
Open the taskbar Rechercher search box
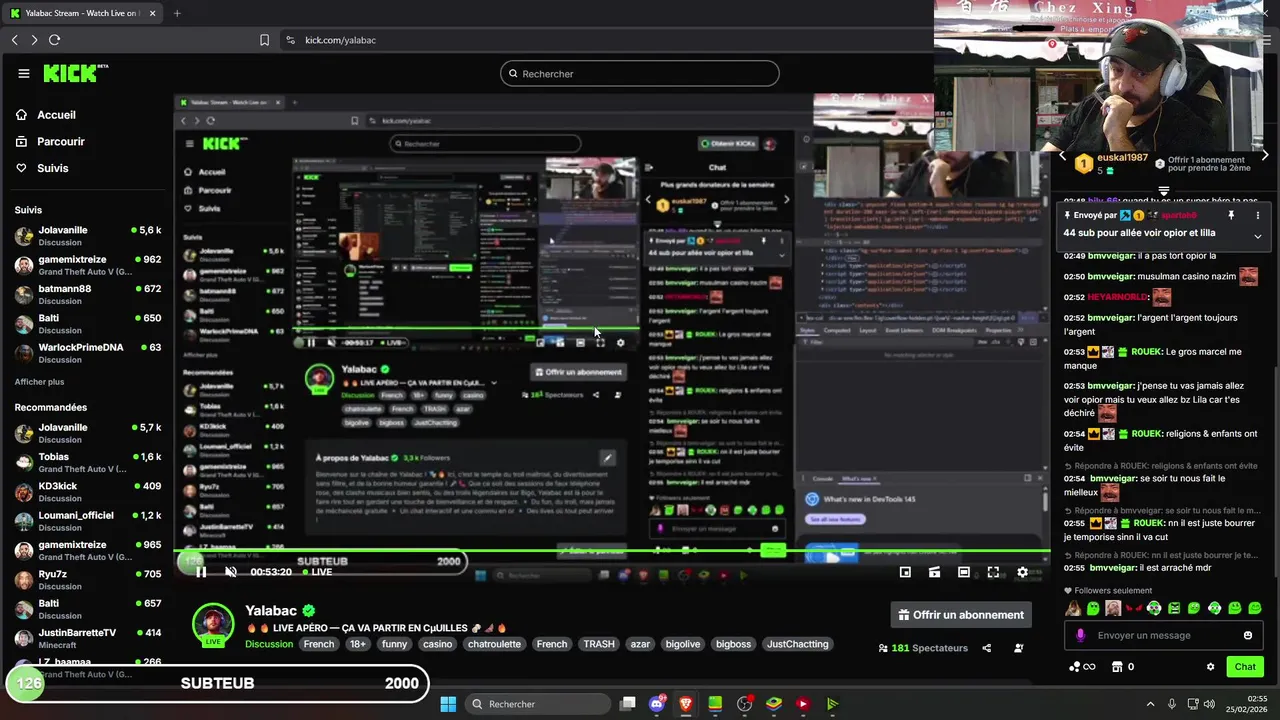pos(538,704)
